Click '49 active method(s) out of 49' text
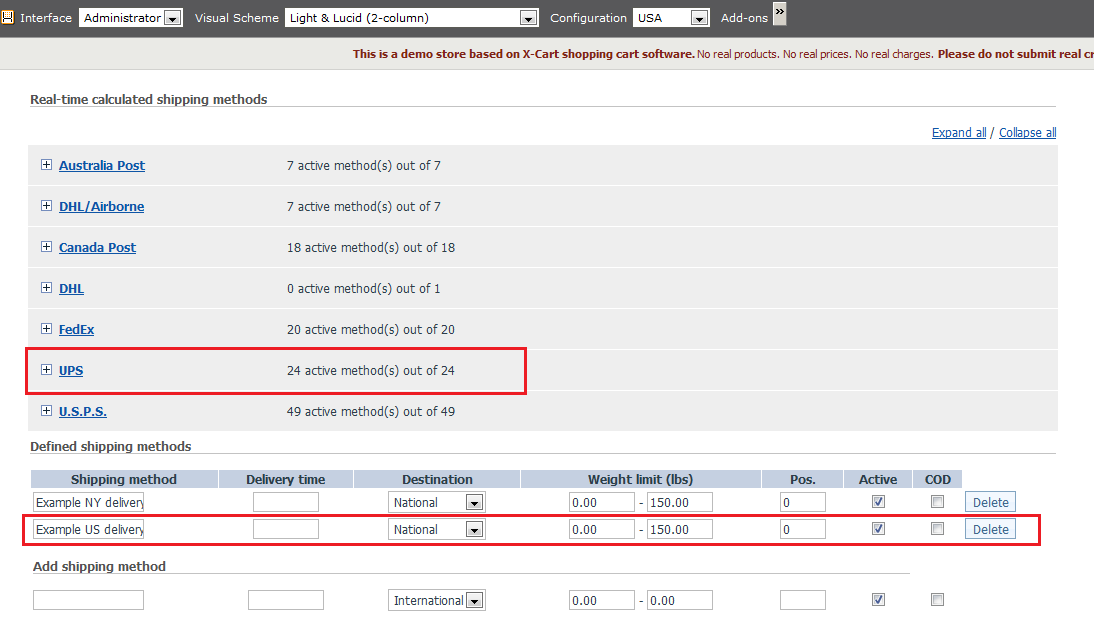1094x625 pixels. pos(370,412)
